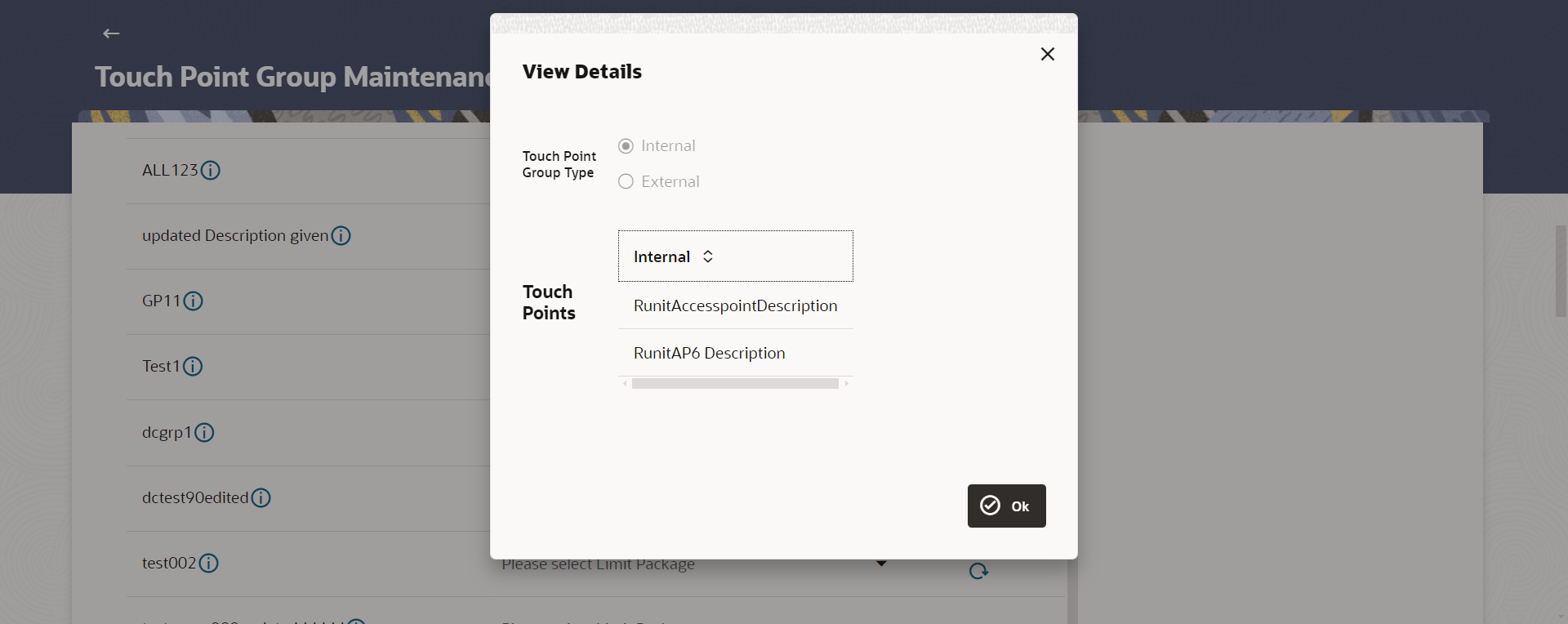Open info for test002 group

click(209, 563)
